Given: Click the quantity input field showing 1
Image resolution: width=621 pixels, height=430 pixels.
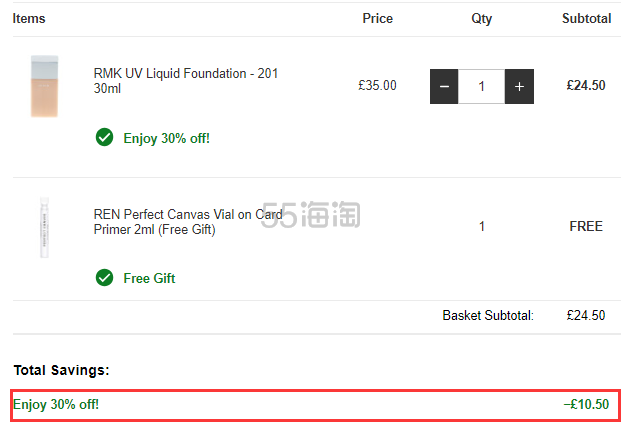Looking at the screenshot, I should pyautogui.click(x=482, y=86).
